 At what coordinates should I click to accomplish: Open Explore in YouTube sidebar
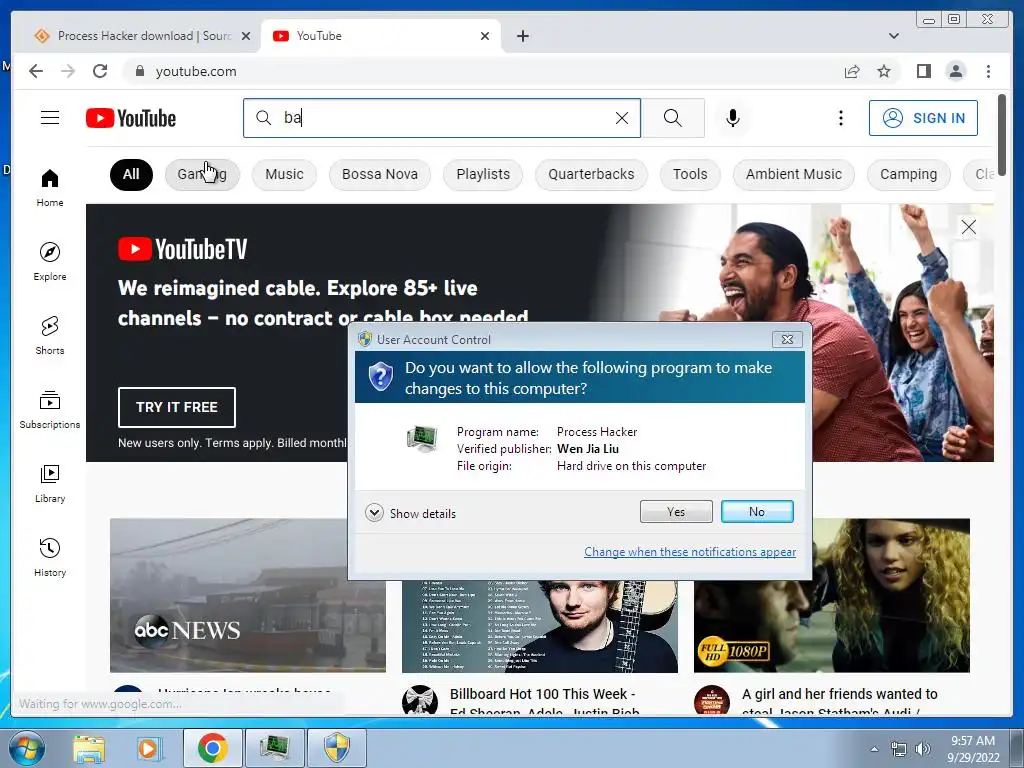pyautogui.click(x=50, y=262)
